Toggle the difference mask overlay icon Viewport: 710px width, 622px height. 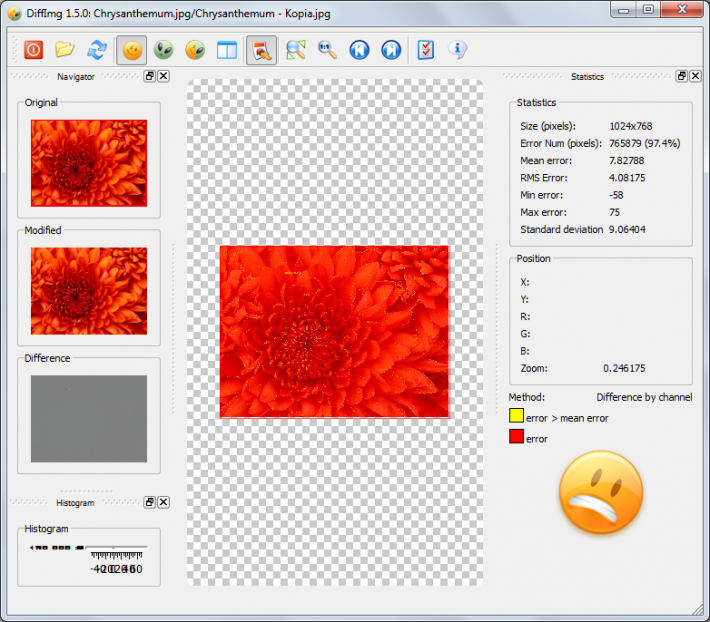click(x=261, y=50)
